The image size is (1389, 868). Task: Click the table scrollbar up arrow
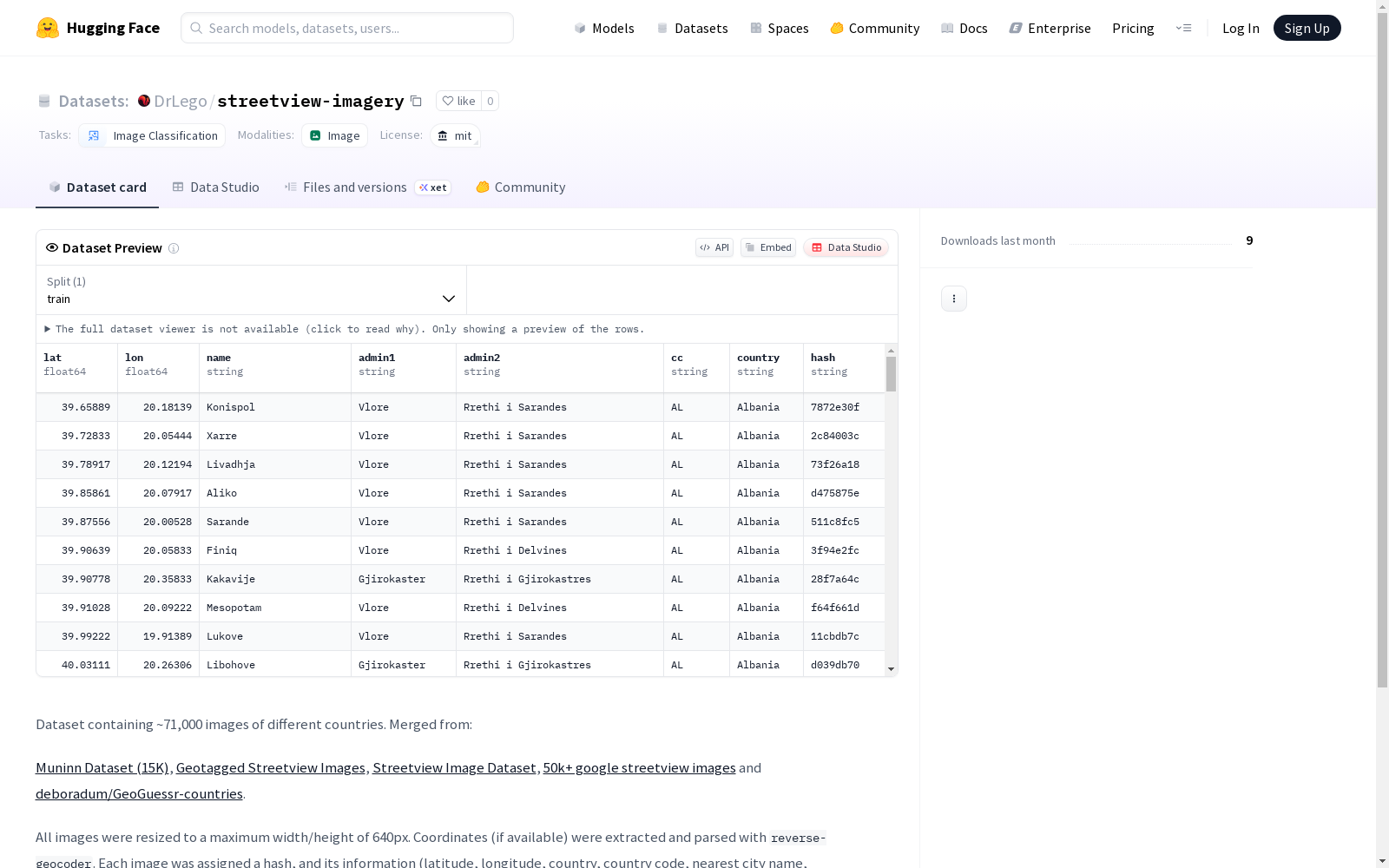point(891,351)
